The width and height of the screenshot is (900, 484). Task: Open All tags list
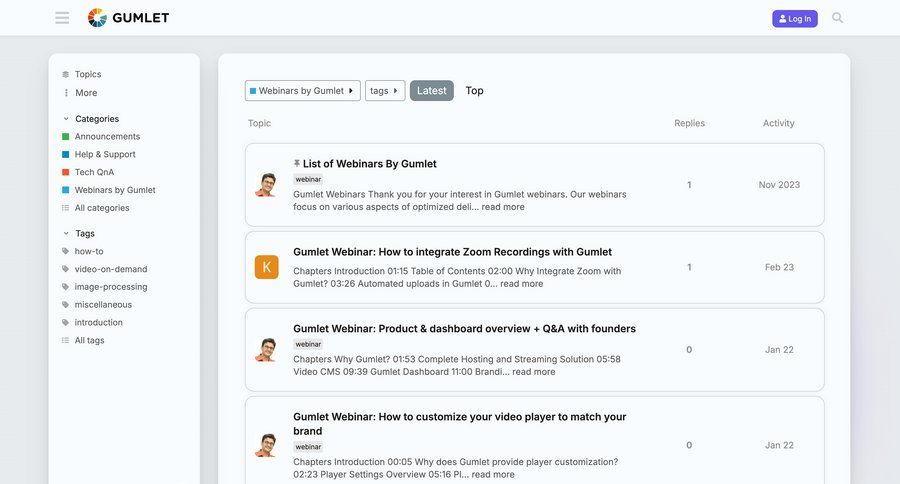coord(90,340)
